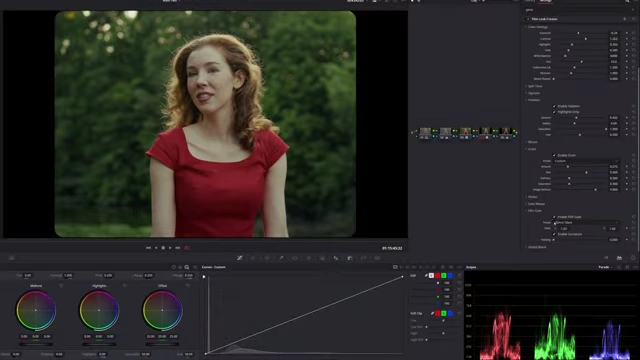Reset the Highlights color wheel

[124, 286]
